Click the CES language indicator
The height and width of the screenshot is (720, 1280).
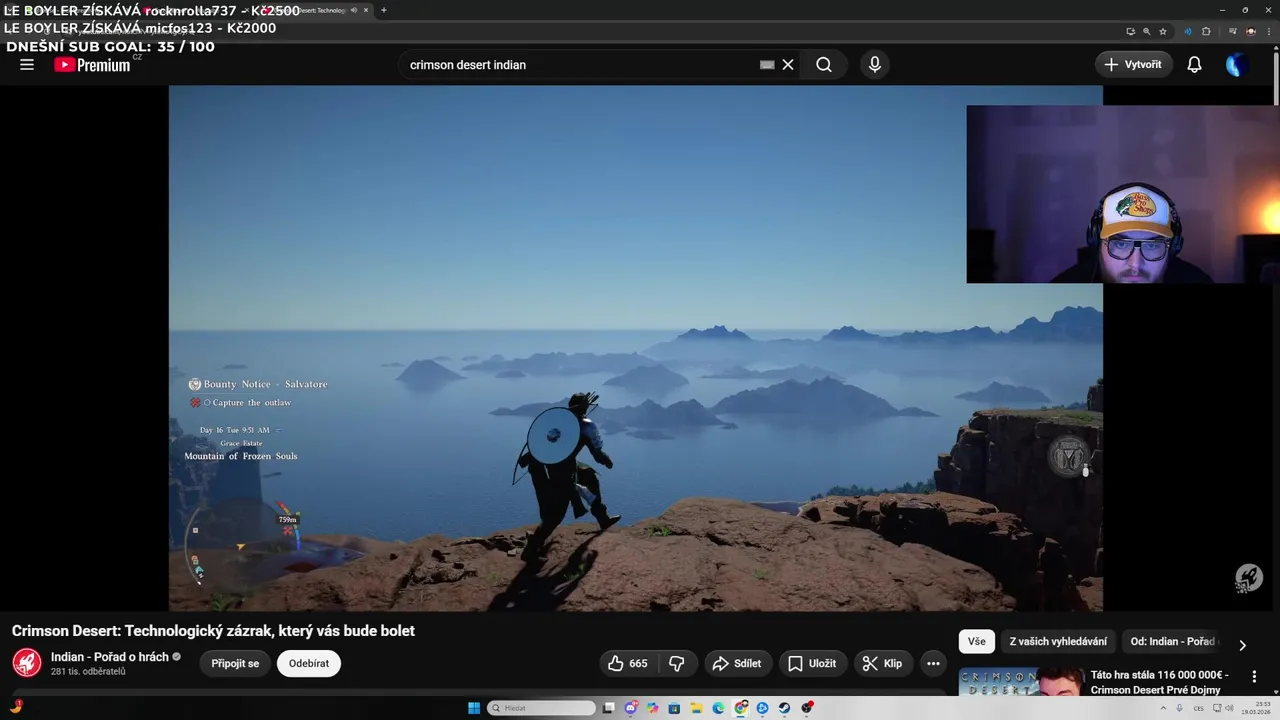coord(1198,708)
